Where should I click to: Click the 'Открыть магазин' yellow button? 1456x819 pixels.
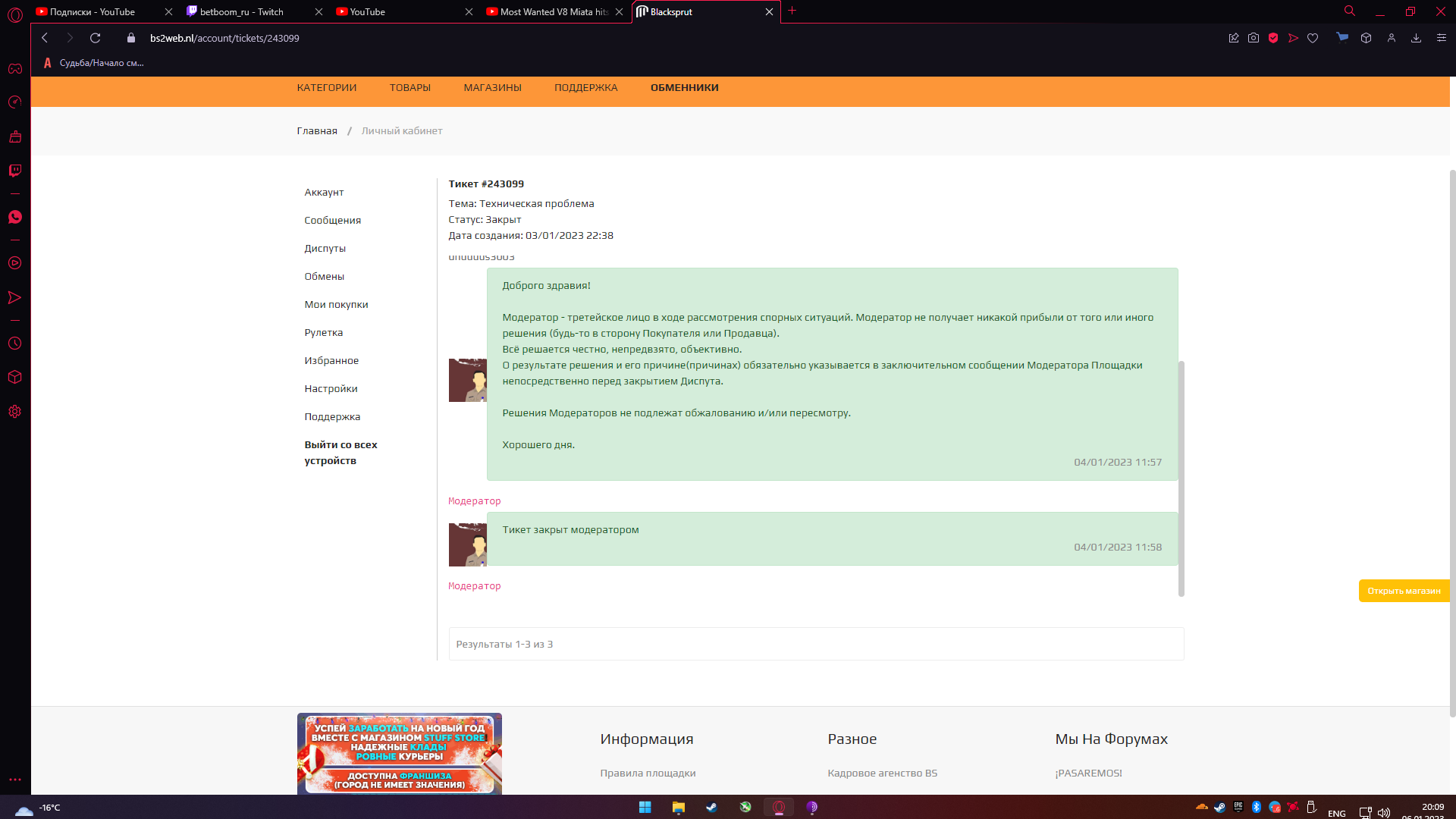1404,591
